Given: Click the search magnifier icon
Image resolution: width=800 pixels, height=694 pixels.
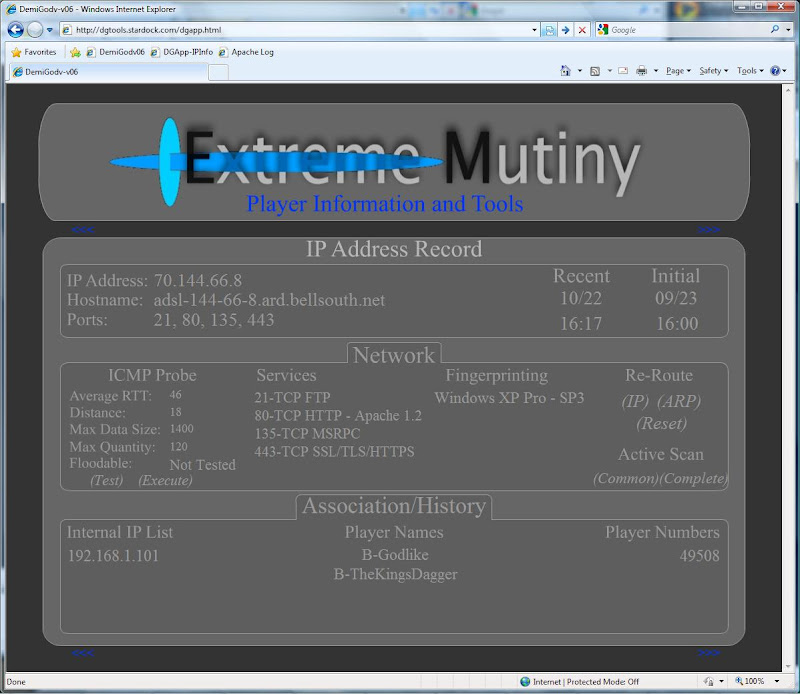Looking at the screenshot, I should [775, 30].
